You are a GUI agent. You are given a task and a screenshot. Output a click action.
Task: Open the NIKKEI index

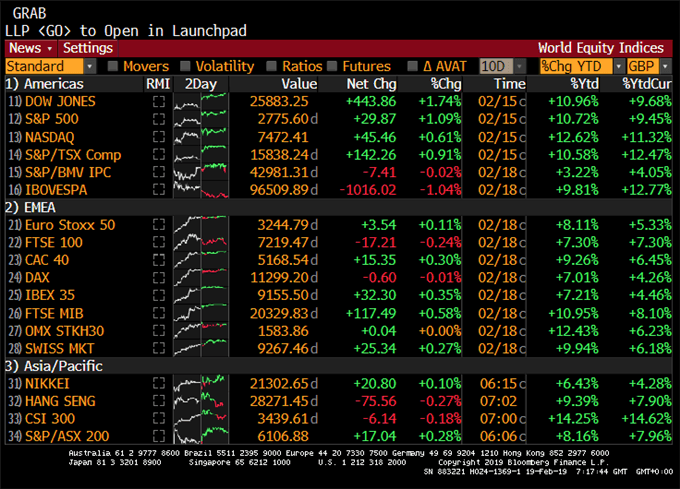point(47,384)
